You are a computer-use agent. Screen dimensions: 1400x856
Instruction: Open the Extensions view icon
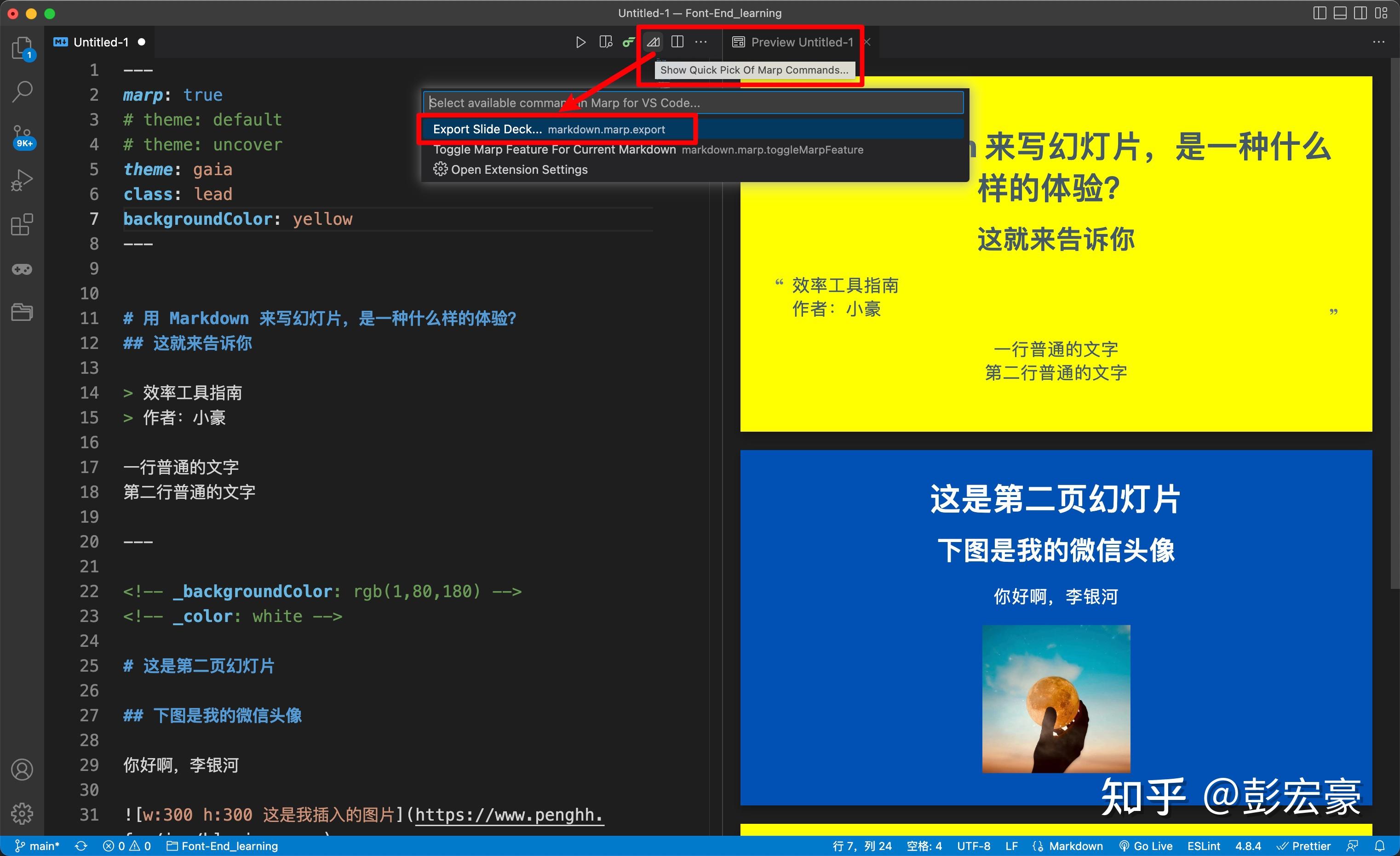(22, 225)
